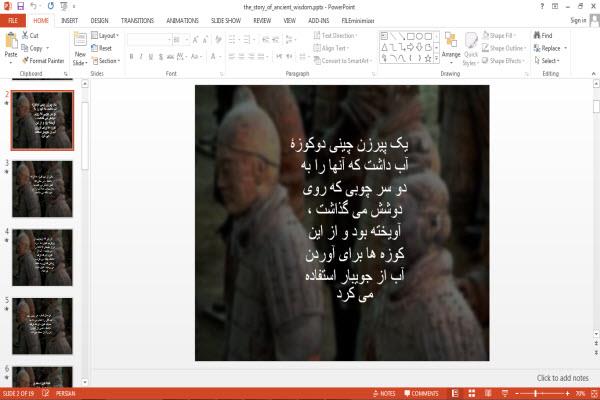The image size is (600, 400).
Task: Open the Shape Outline dropdown
Action: point(504,48)
